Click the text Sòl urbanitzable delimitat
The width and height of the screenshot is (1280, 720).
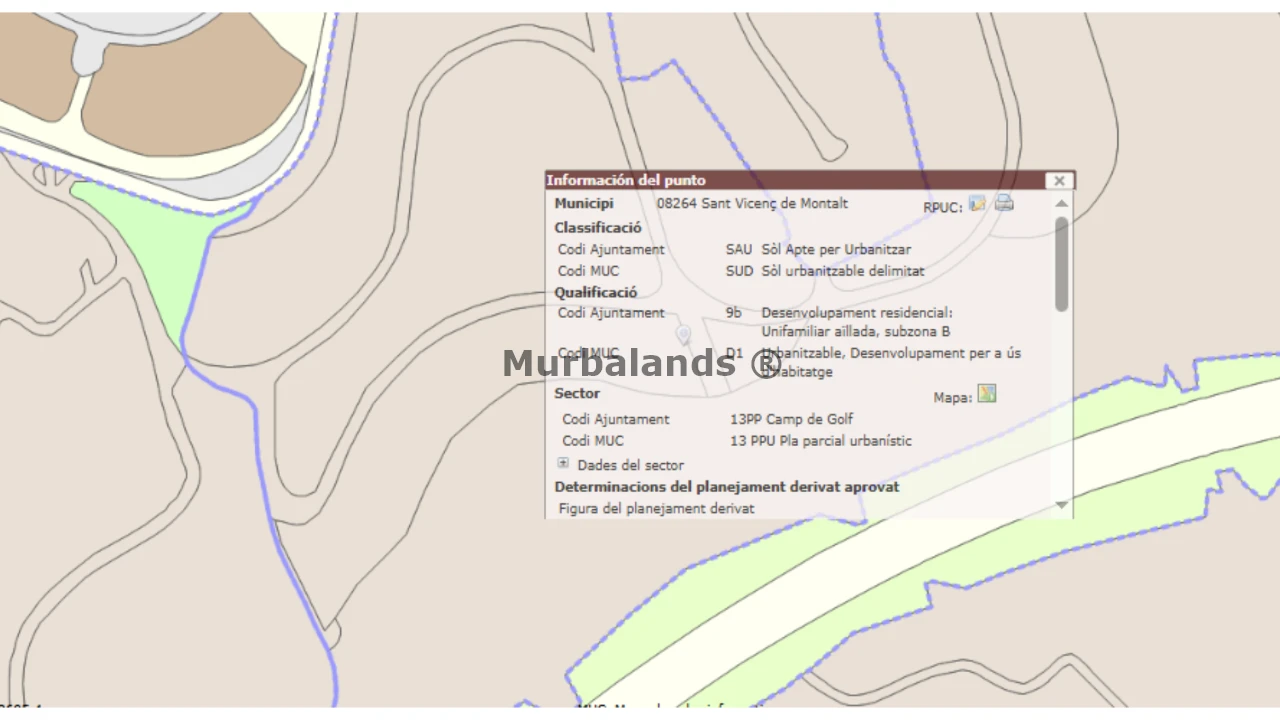click(843, 271)
